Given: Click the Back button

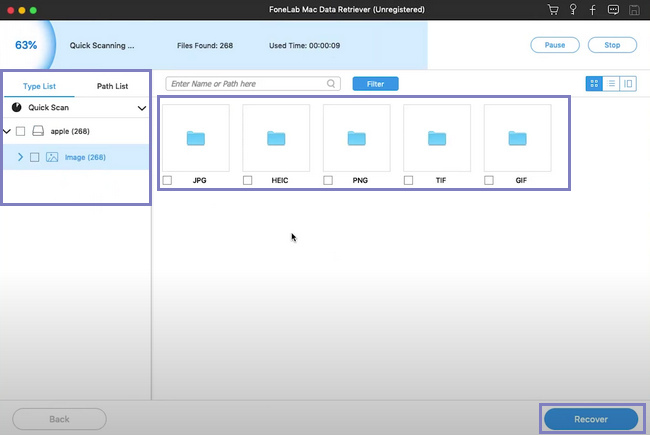Looking at the screenshot, I should pos(59,419).
